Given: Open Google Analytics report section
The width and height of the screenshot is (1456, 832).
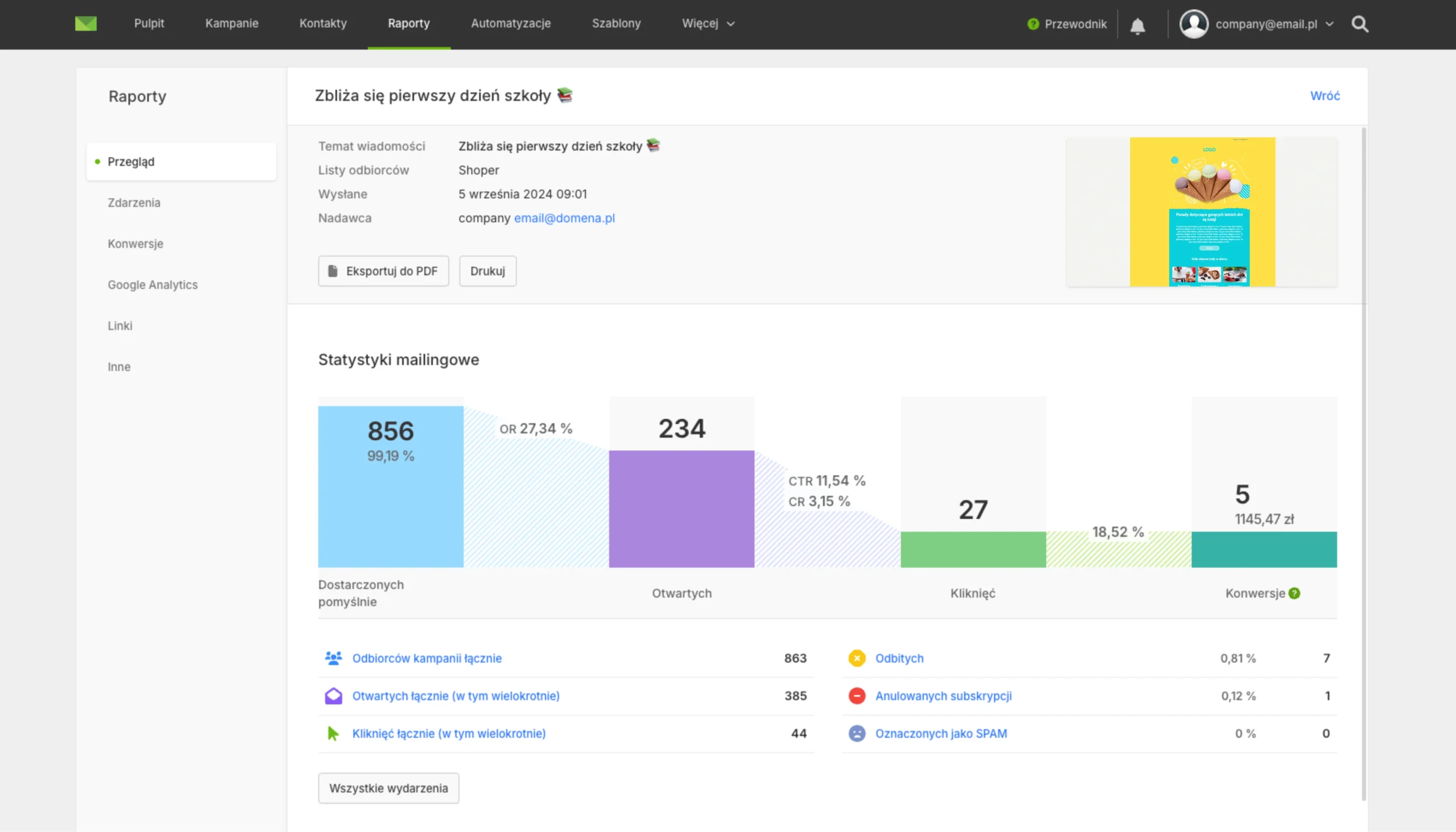Looking at the screenshot, I should point(152,284).
